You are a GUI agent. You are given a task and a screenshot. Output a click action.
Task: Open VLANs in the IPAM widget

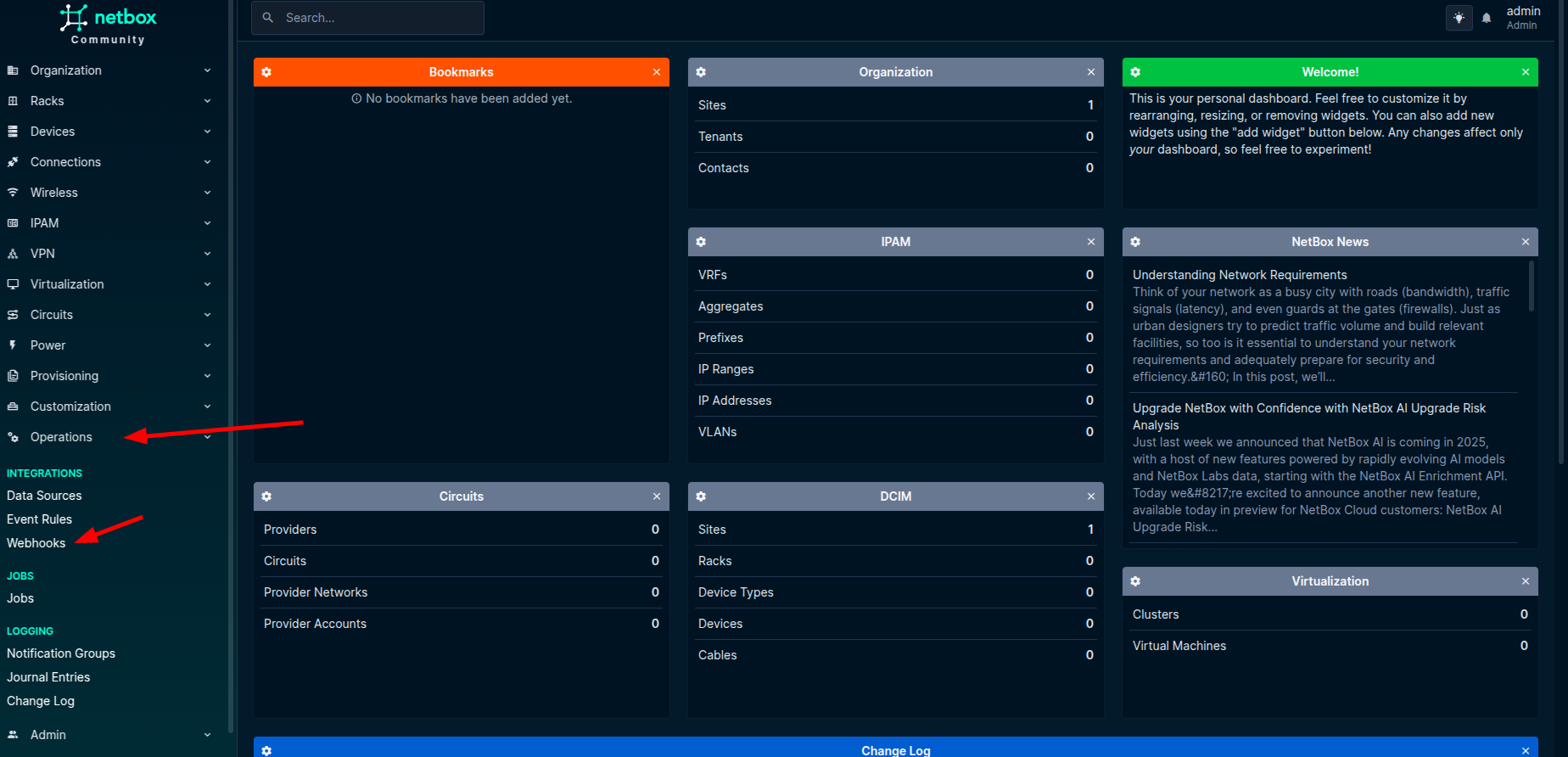point(718,432)
